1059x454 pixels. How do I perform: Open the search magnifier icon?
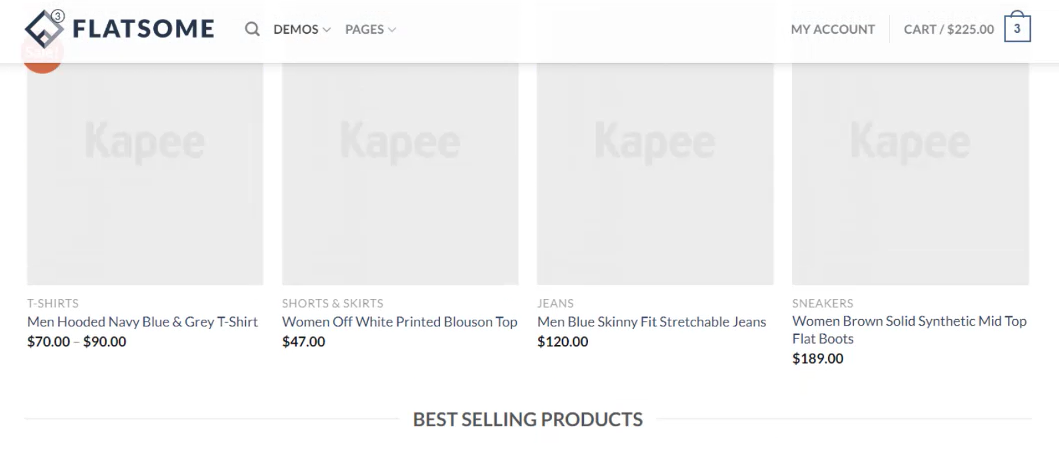click(x=253, y=29)
